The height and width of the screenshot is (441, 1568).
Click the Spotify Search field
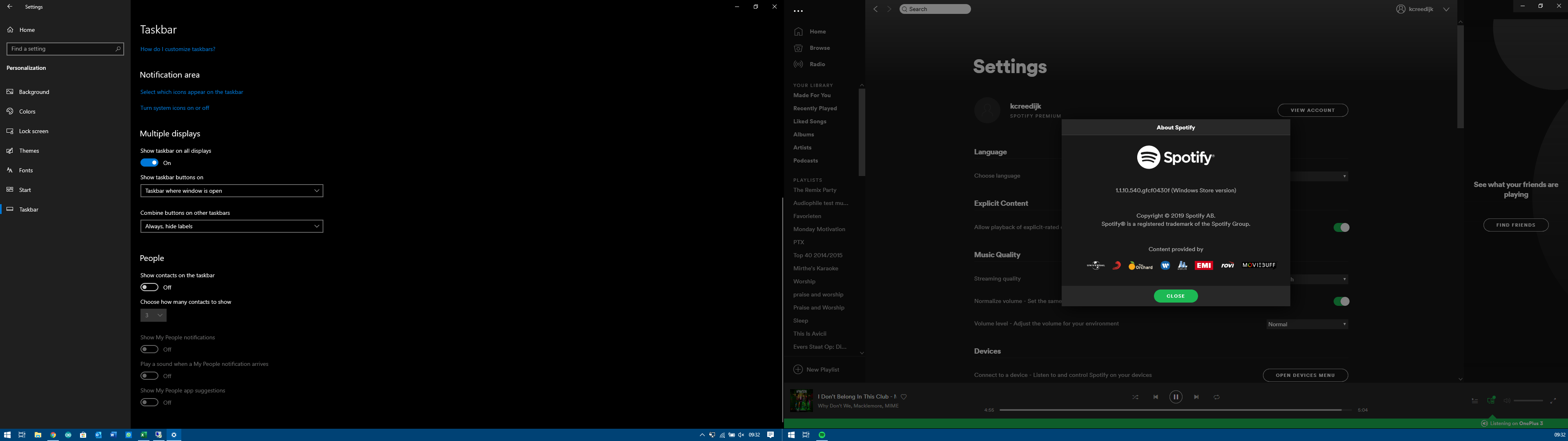tap(935, 9)
